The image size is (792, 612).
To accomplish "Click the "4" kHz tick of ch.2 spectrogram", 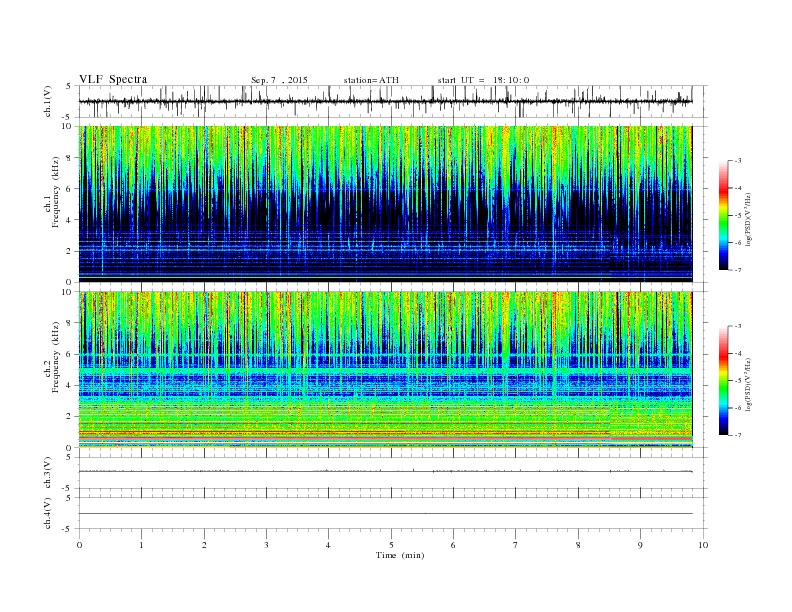I will pos(70,385).
